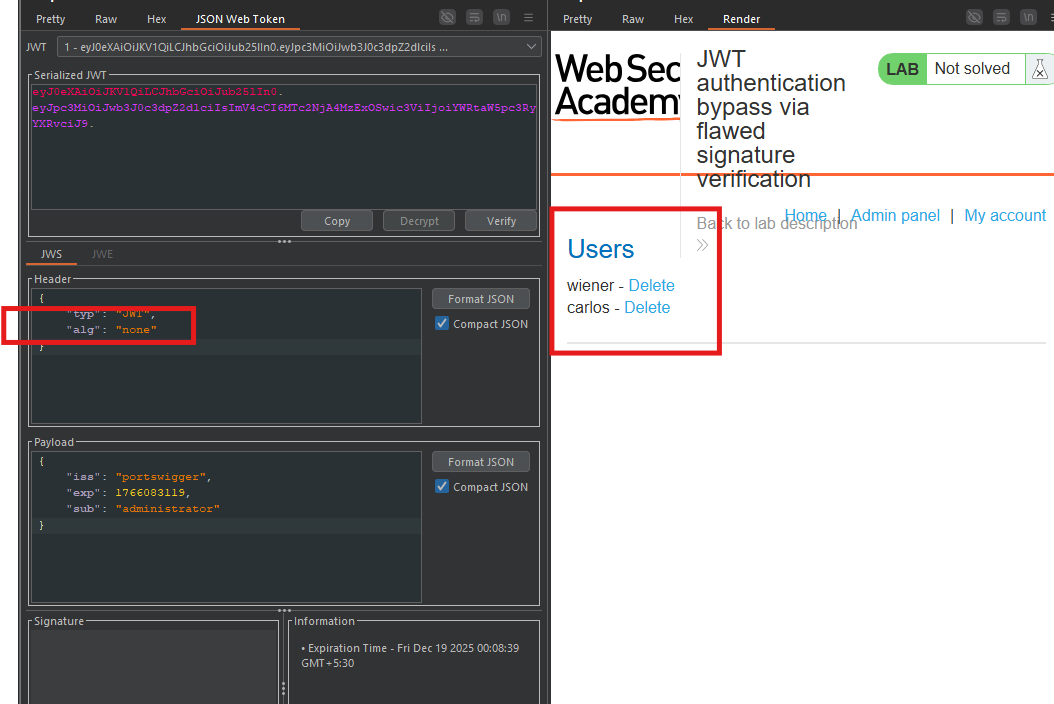This screenshot has height=704, width=1054.
Task: Toggle word wrap icon in left panel
Action: 475,17
